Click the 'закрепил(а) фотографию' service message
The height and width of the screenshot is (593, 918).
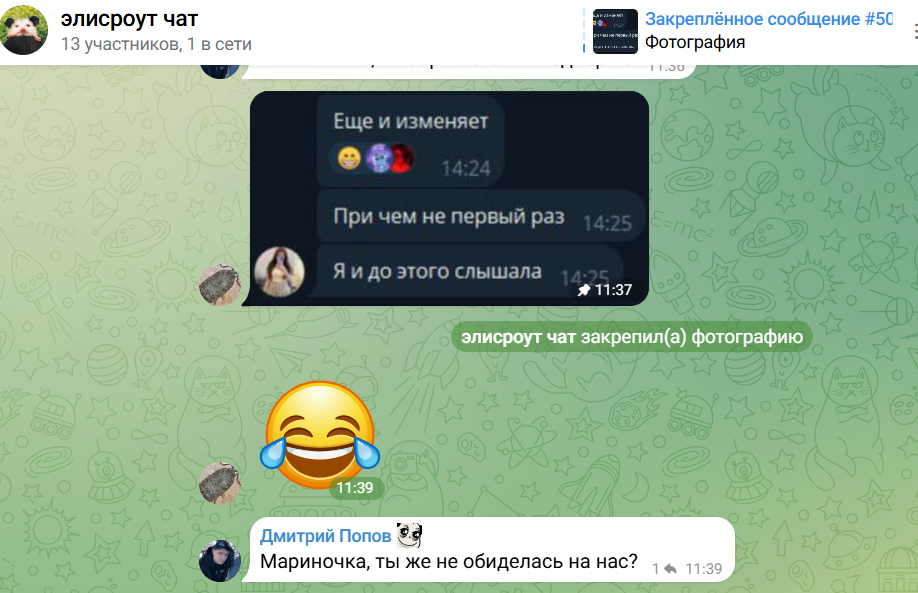tap(632, 337)
